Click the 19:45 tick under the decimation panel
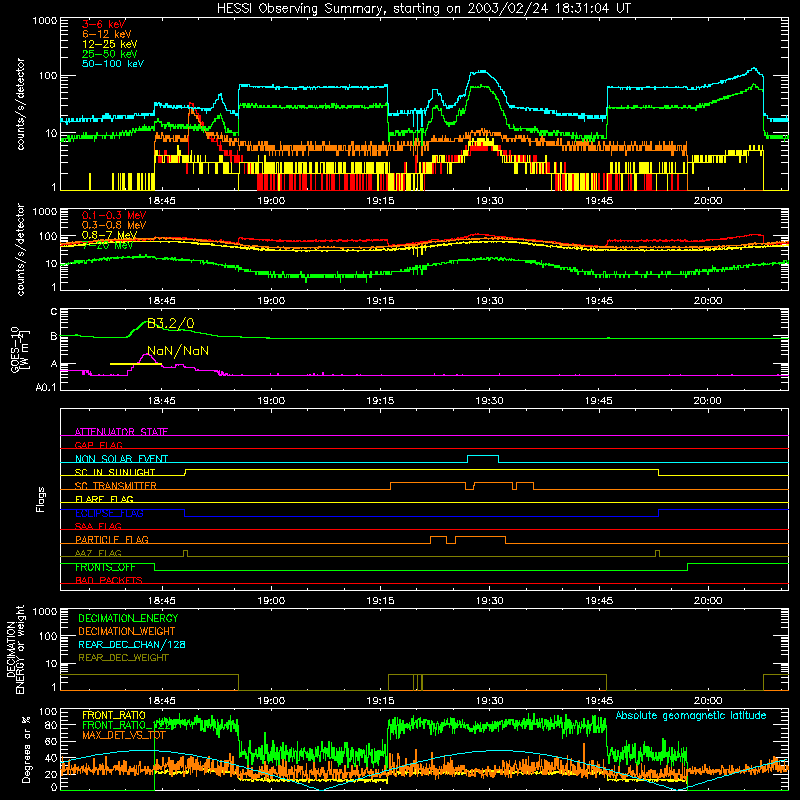Image resolution: width=800 pixels, height=800 pixels. [598, 701]
